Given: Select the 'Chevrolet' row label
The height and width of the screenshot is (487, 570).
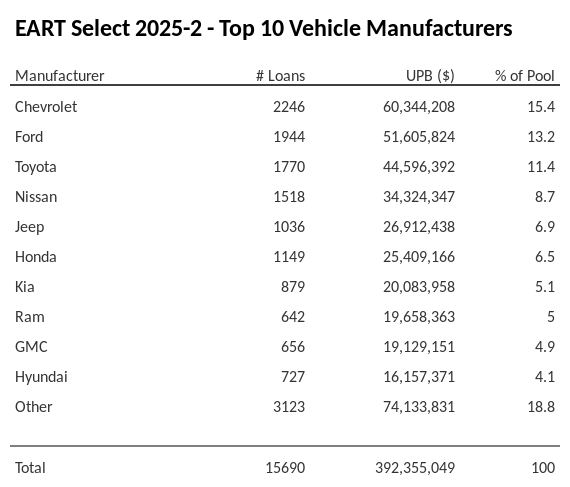Looking at the screenshot, I should (46, 107).
